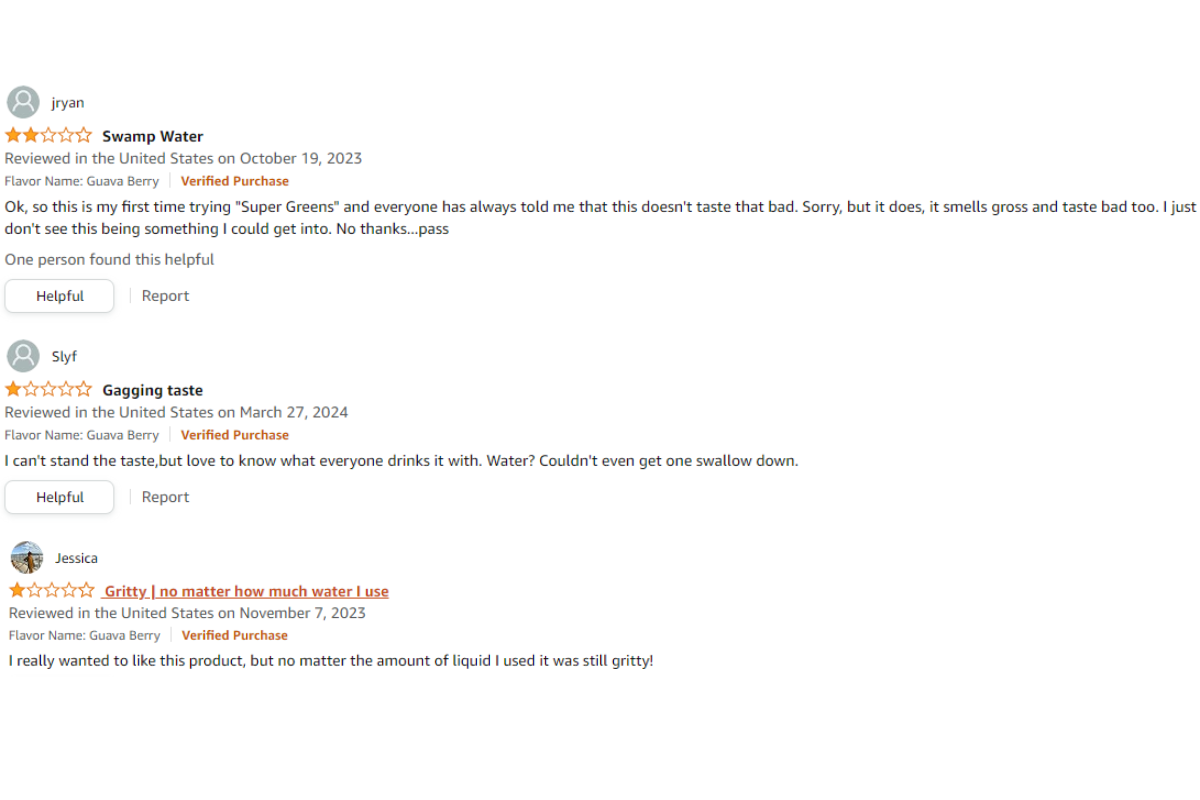Click the Jessica username
Viewport: 1200px width, 800px height.
[x=76, y=558]
